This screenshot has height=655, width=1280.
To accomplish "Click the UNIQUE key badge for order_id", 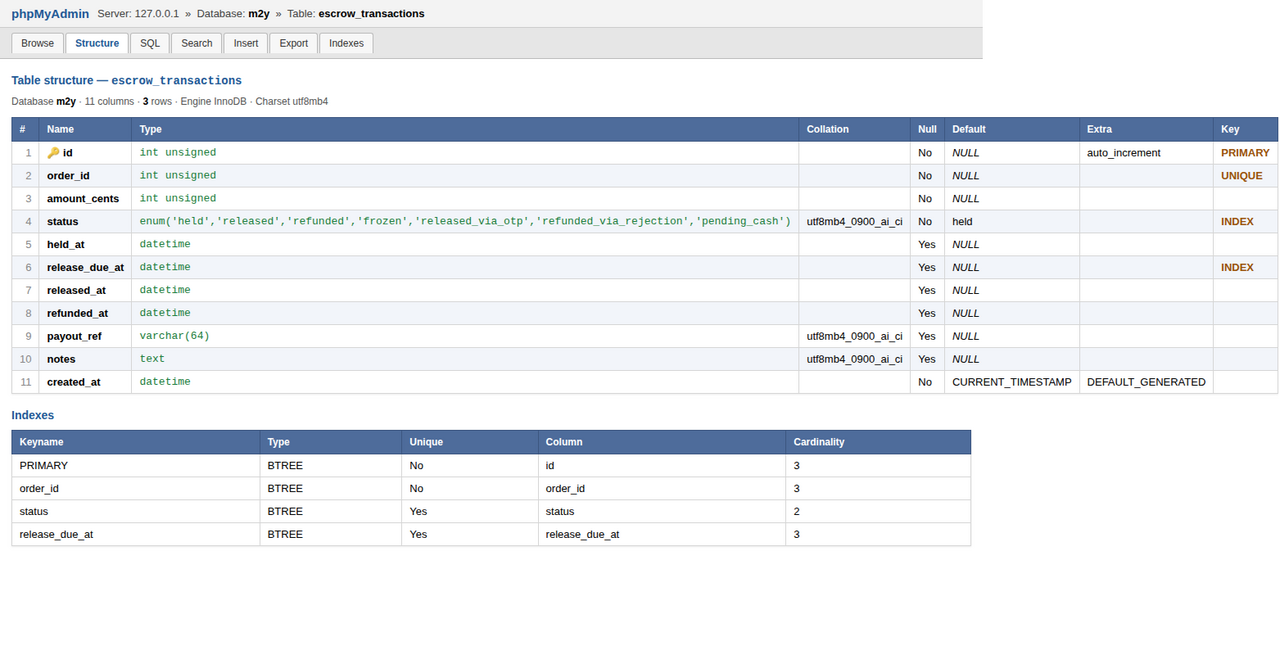I will [1241, 176].
